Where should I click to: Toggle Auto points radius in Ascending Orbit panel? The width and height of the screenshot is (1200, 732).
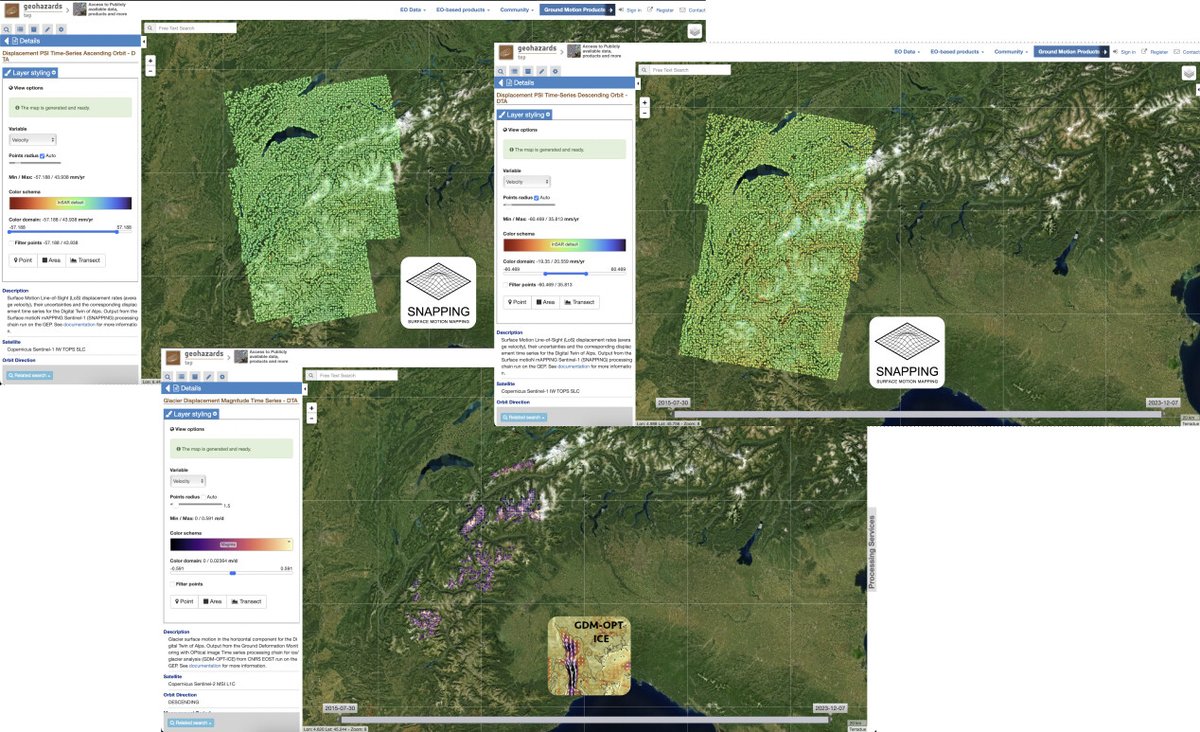pos(42,155)
